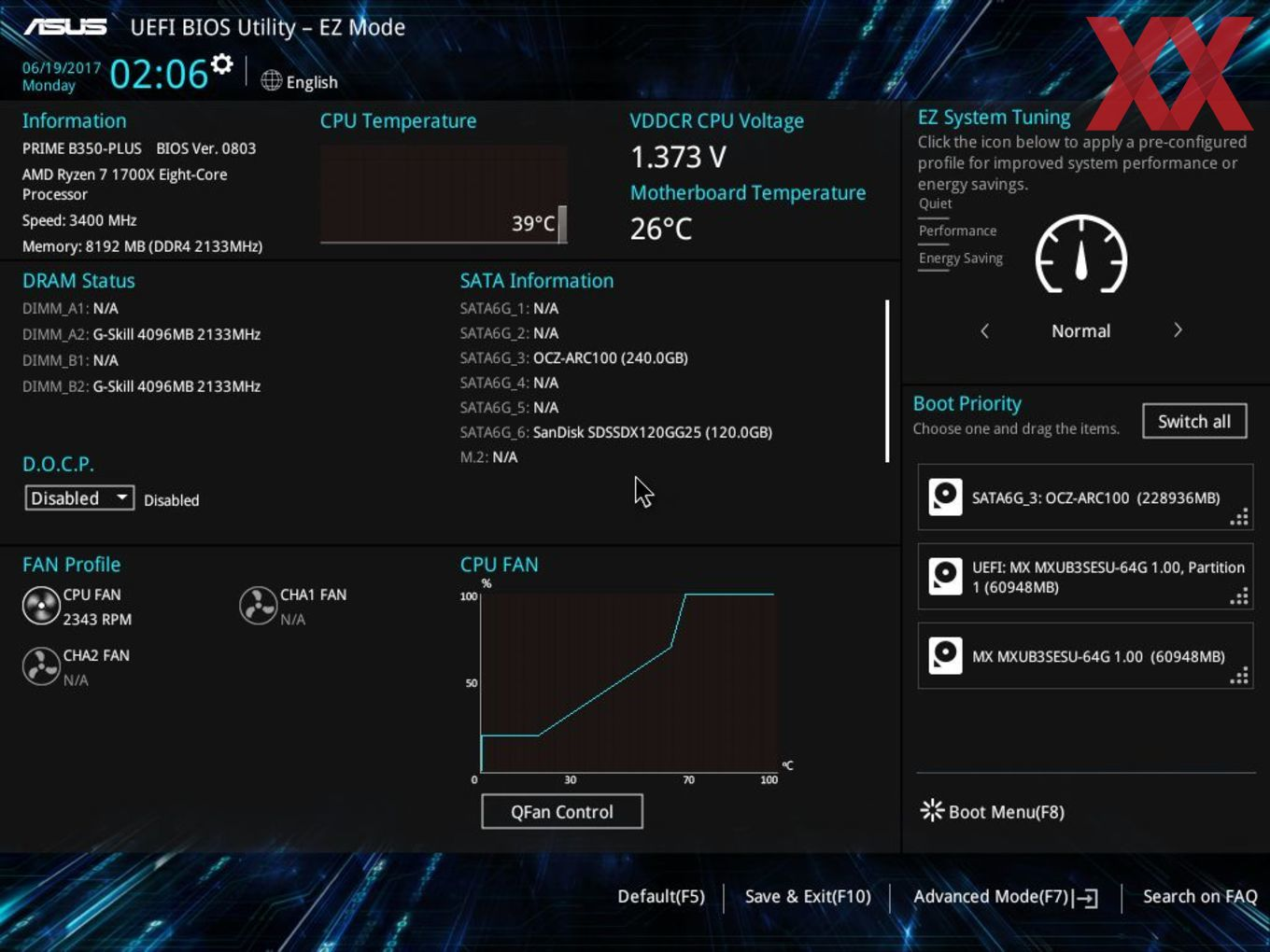Click the PRIME B350-PLUS board name
Image resolution: width=1270 pixels, height=952 pixels.
click(x=82, y=148)
